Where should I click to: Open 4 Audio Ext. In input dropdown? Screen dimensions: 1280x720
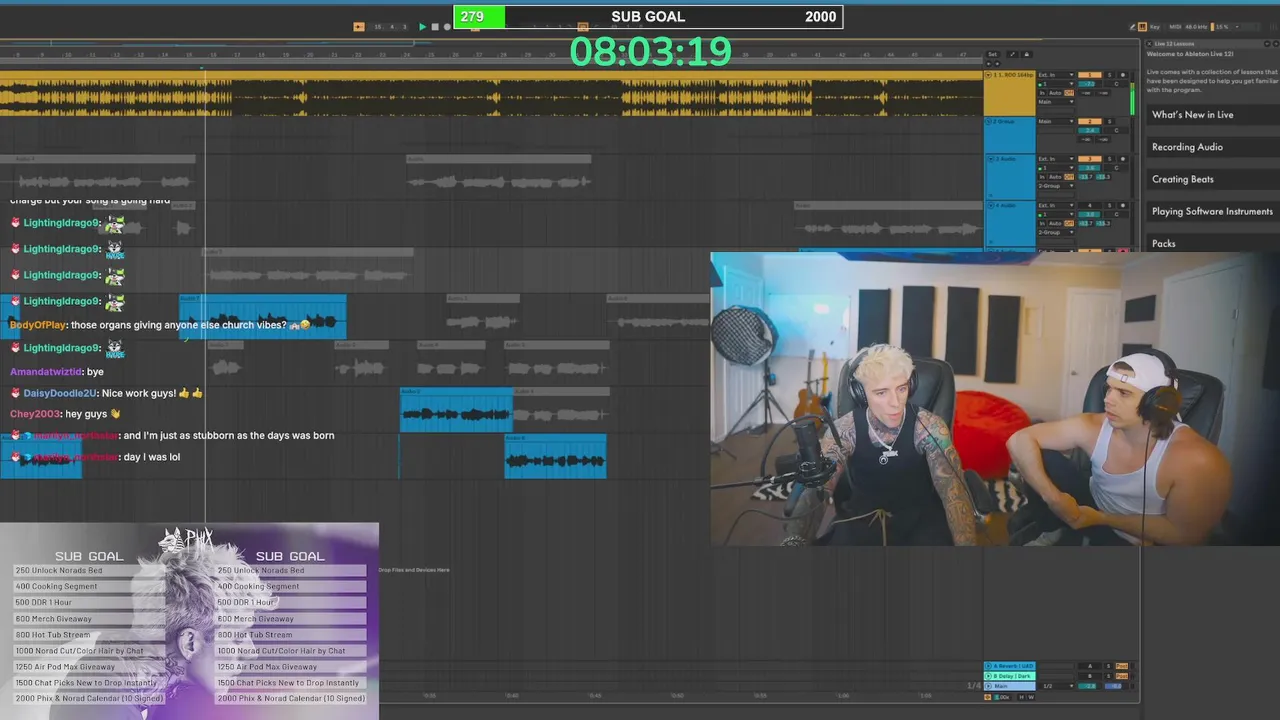(1056, 205)
